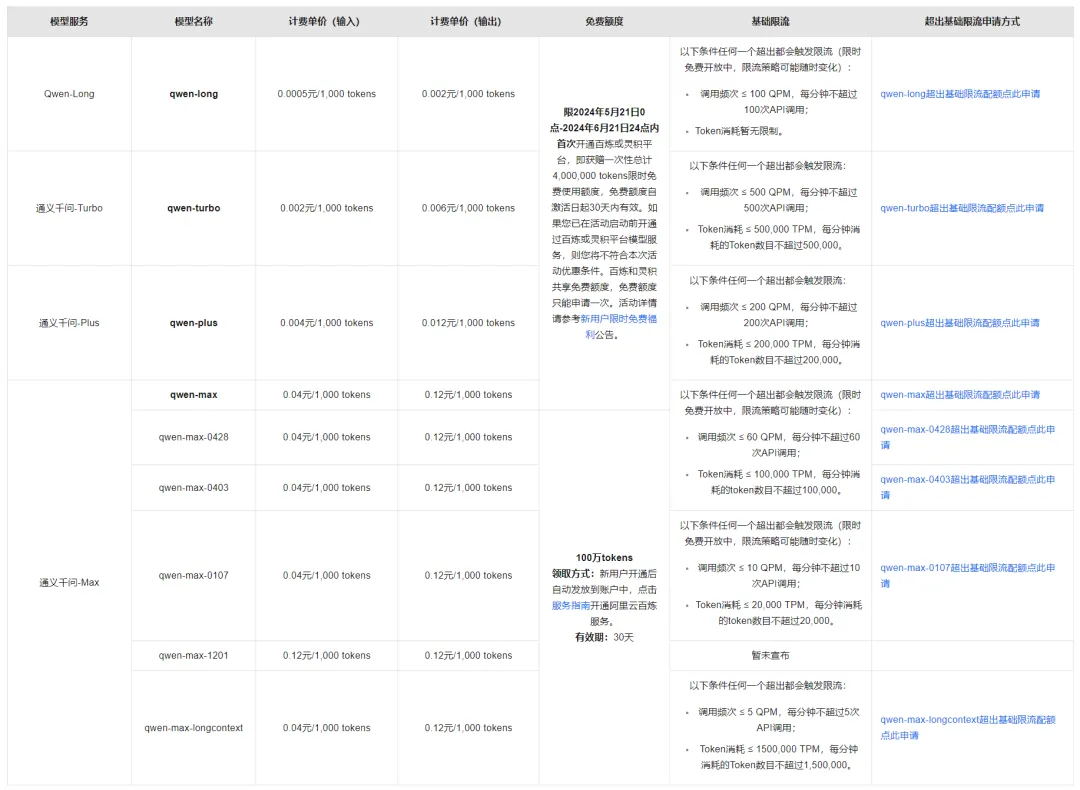Click the bold qwen-turbo model name cell
Viewport: 1080px width, 790px height.
194,209
